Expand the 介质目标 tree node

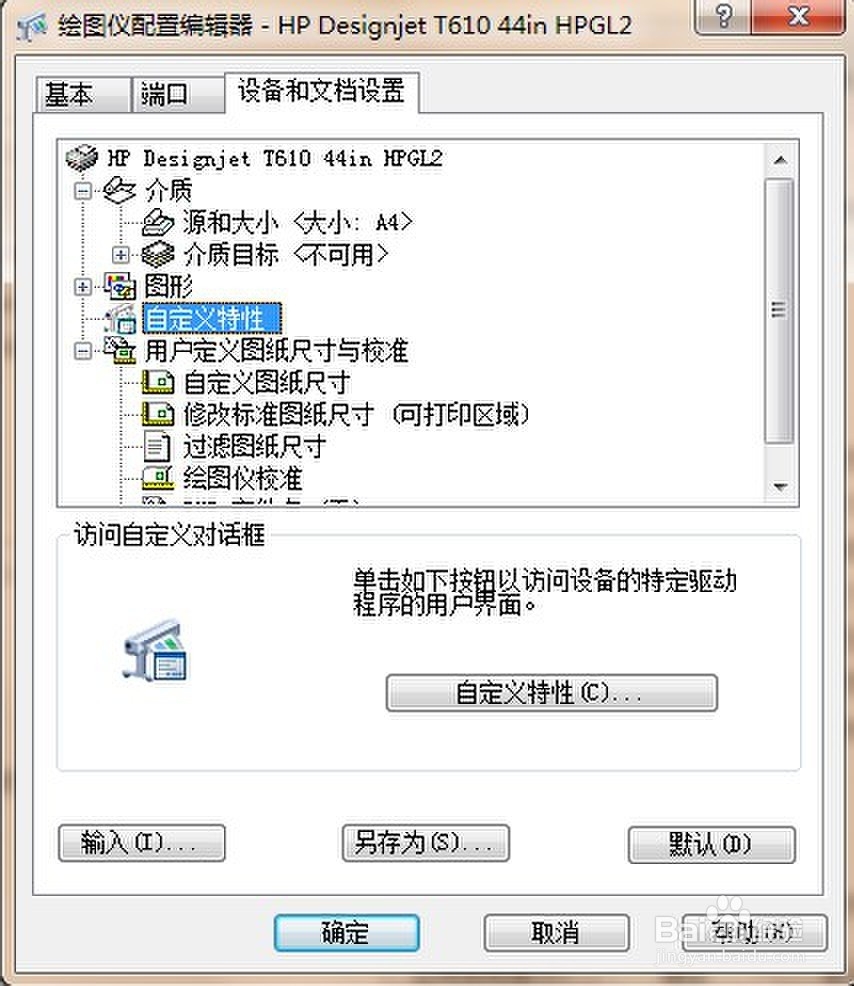(121, 255)
